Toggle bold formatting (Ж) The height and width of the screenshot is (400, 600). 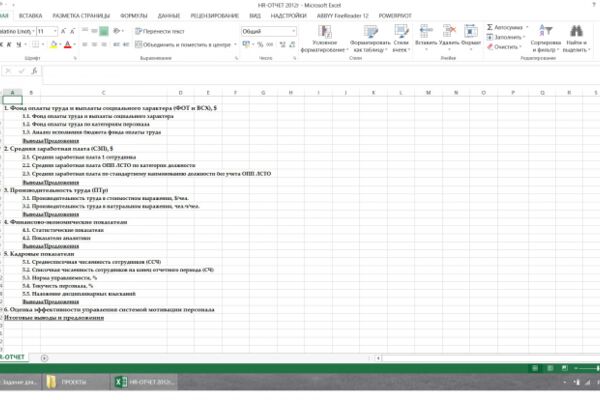coord(1,45)
